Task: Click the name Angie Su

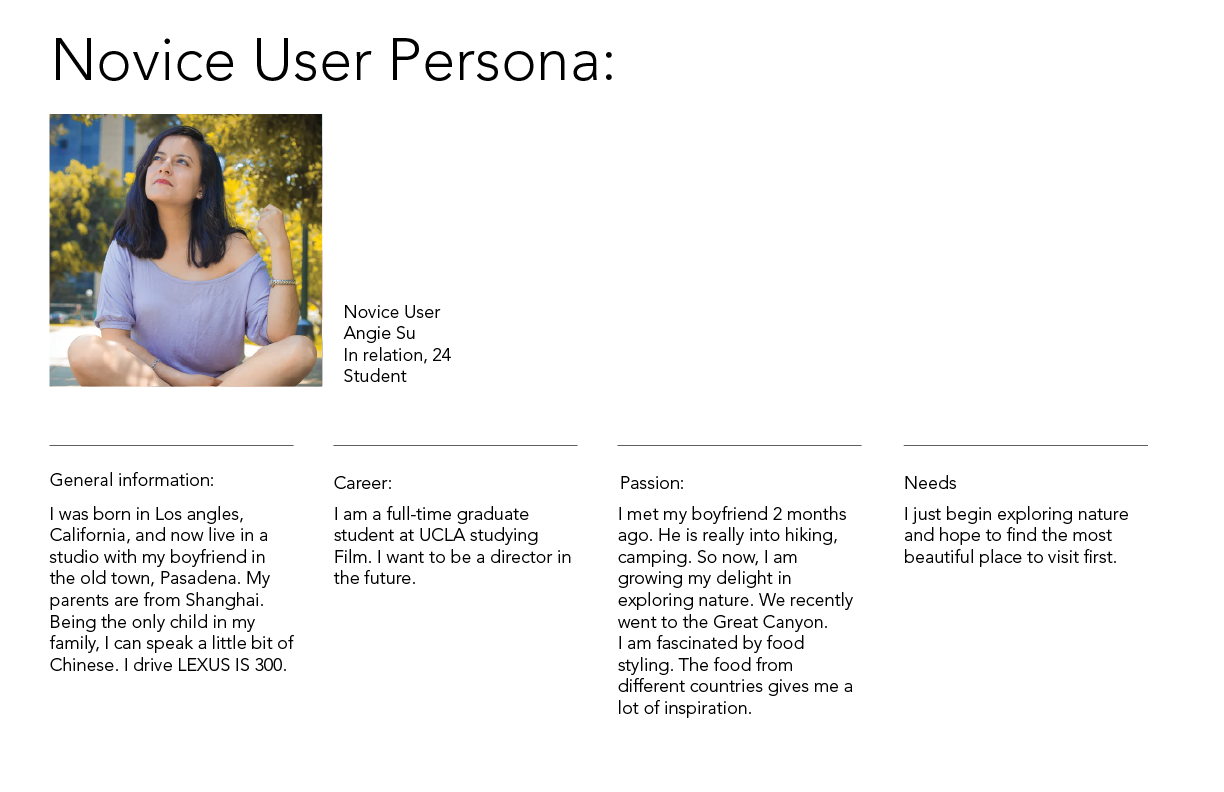Action: coord(379,334)
